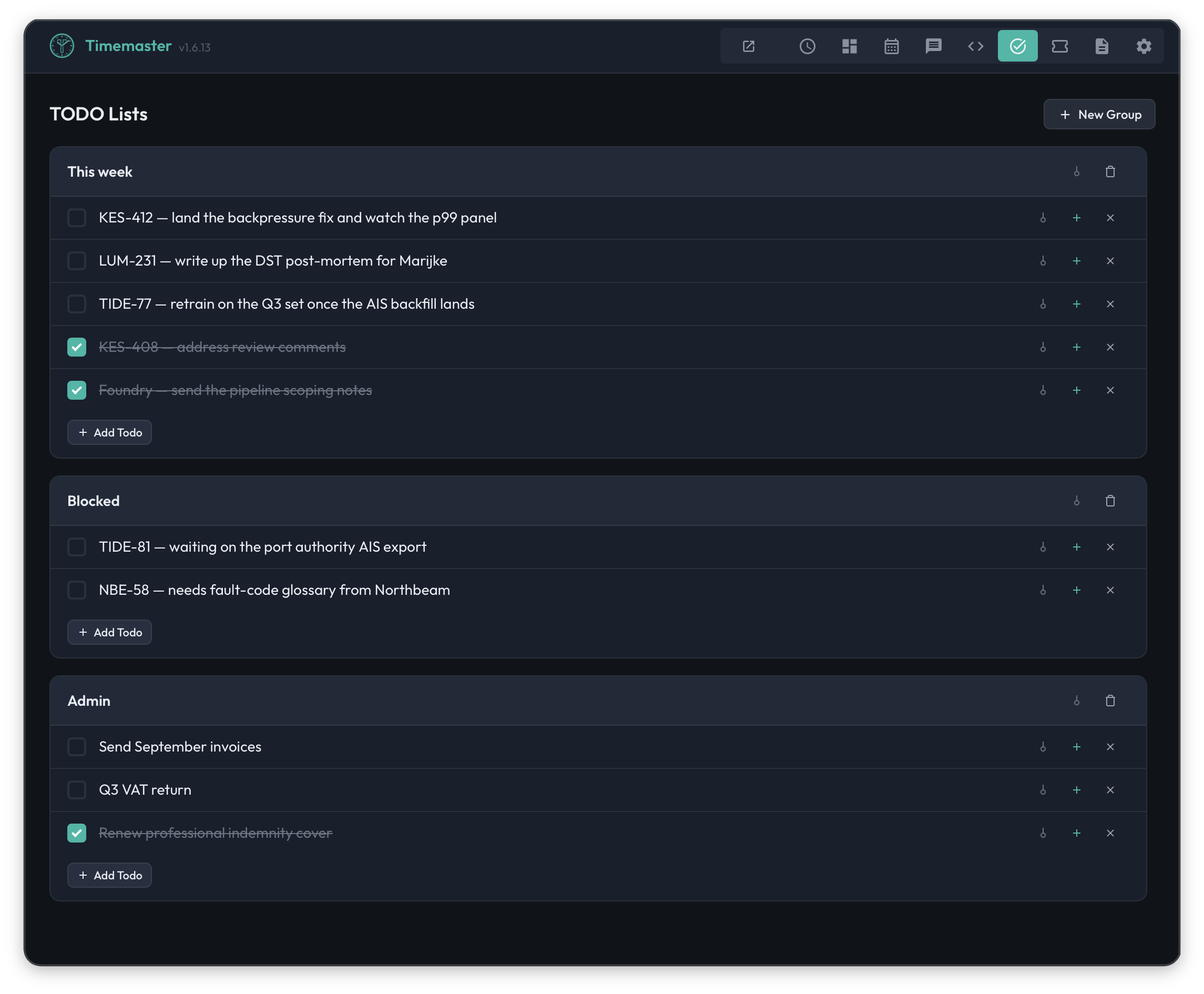
Task: Check off the KES-412 backpressure task
Action: point(77,218)
